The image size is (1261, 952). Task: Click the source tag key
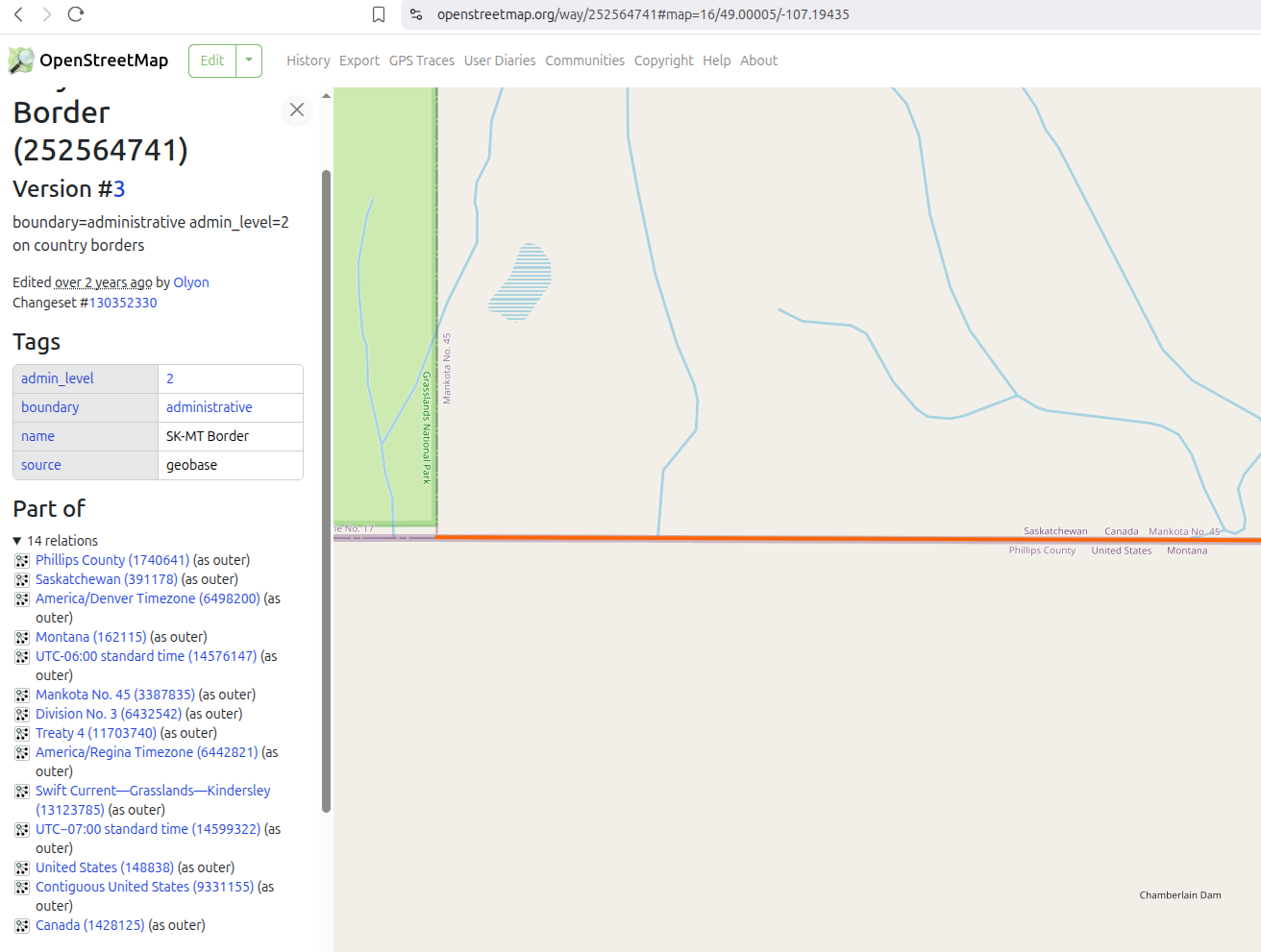[x=41, y=465]
